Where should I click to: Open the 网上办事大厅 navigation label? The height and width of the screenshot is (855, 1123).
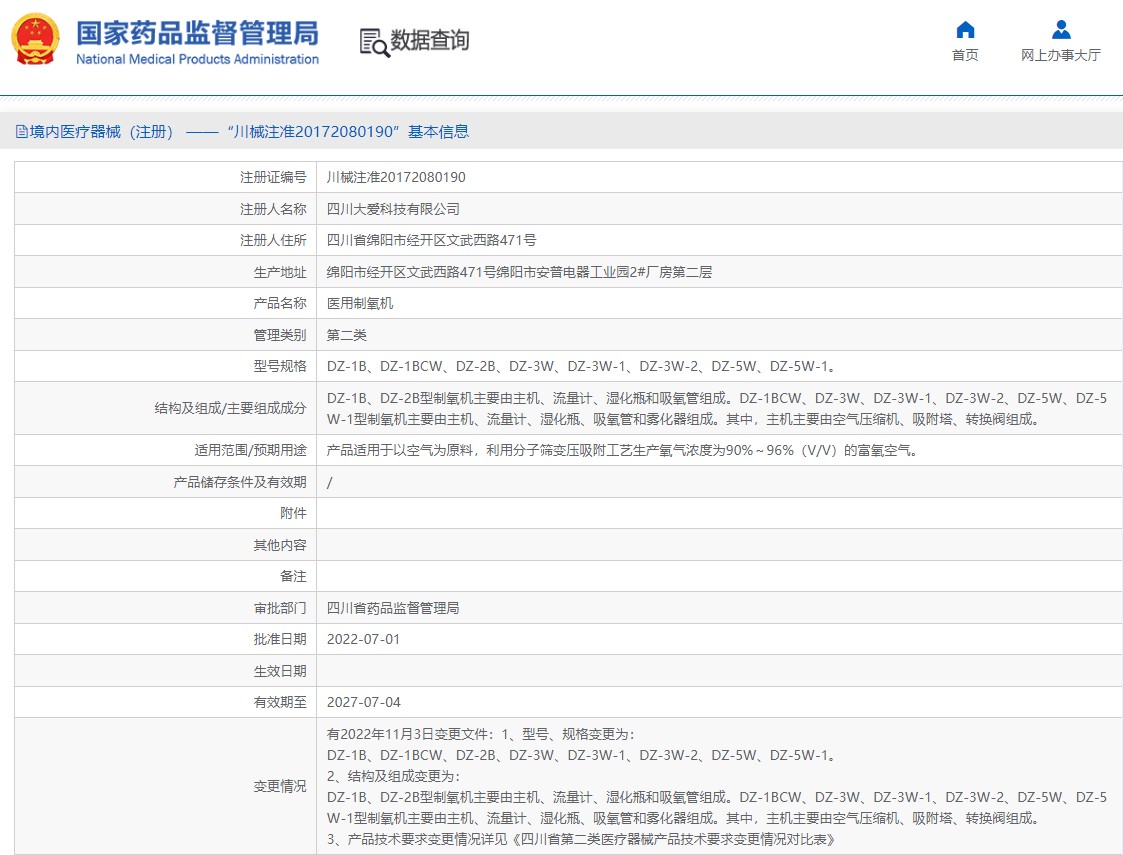[1060, 56]
